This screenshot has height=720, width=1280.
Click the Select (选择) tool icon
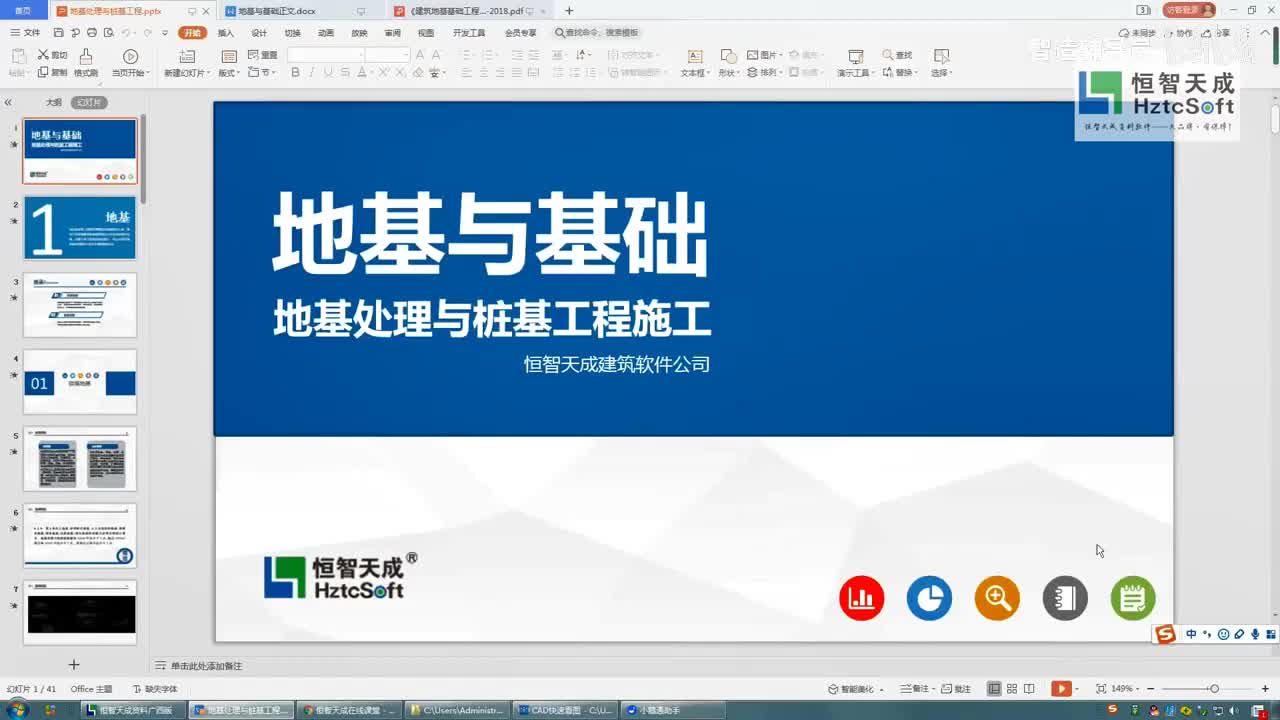coord(941,57)
